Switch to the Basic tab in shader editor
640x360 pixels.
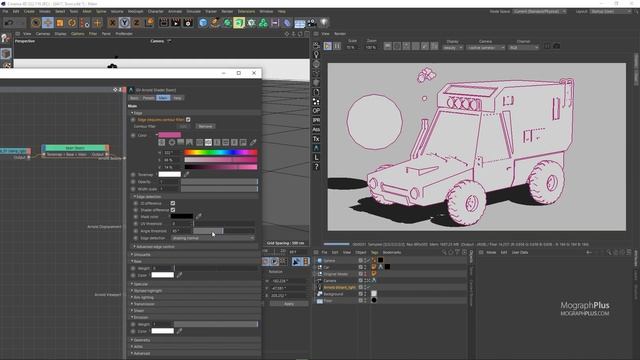click(134, 98)
